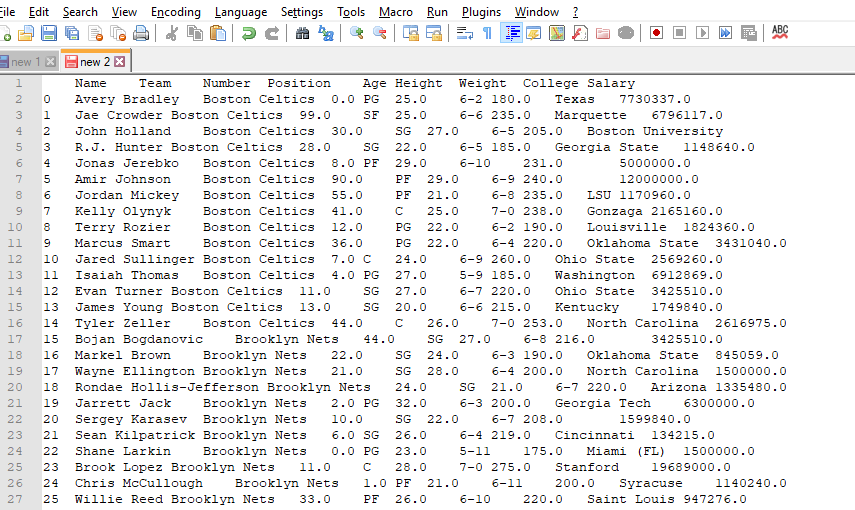Toggle the Document Map icon
The width and height of the screenshot is (855, 510).
557,33
